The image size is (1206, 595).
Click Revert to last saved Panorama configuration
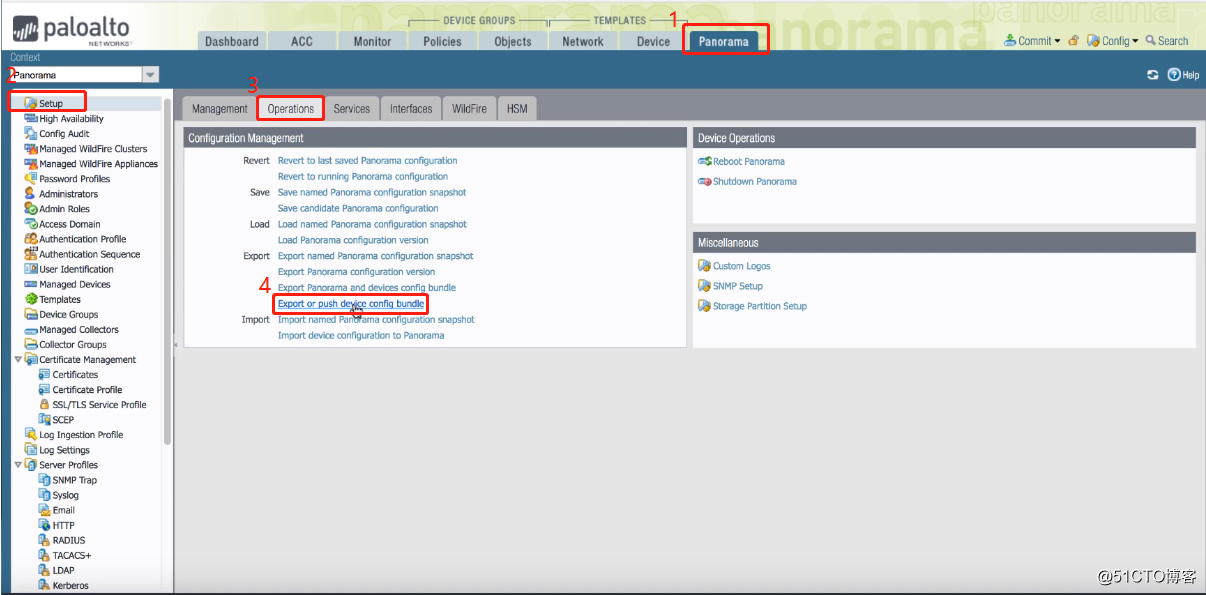pos(367,161)
